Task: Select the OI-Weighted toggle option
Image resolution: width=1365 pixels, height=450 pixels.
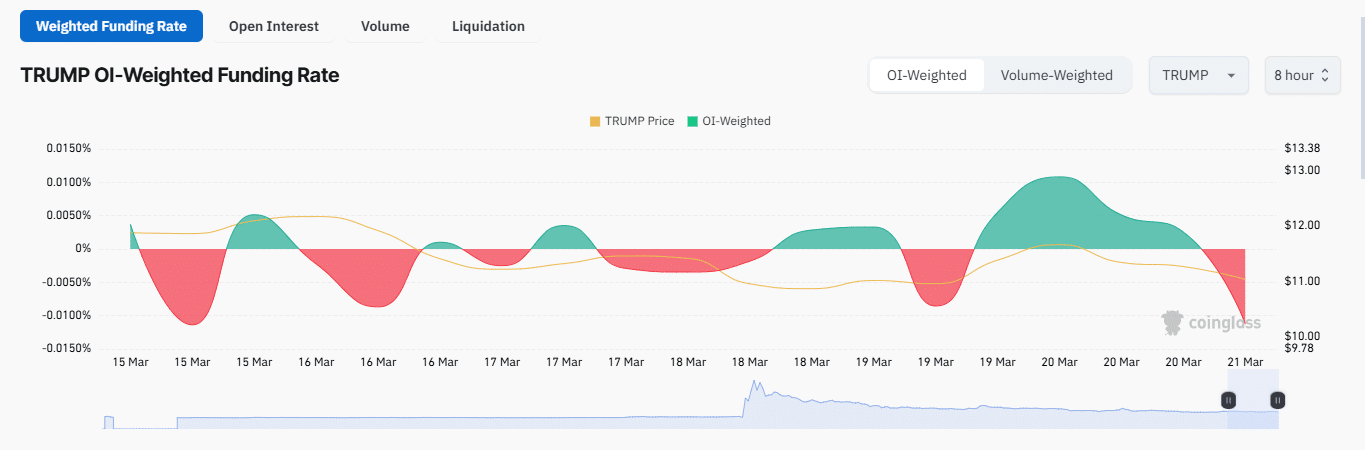Action: pyautogui.click(x=926, y=75)
